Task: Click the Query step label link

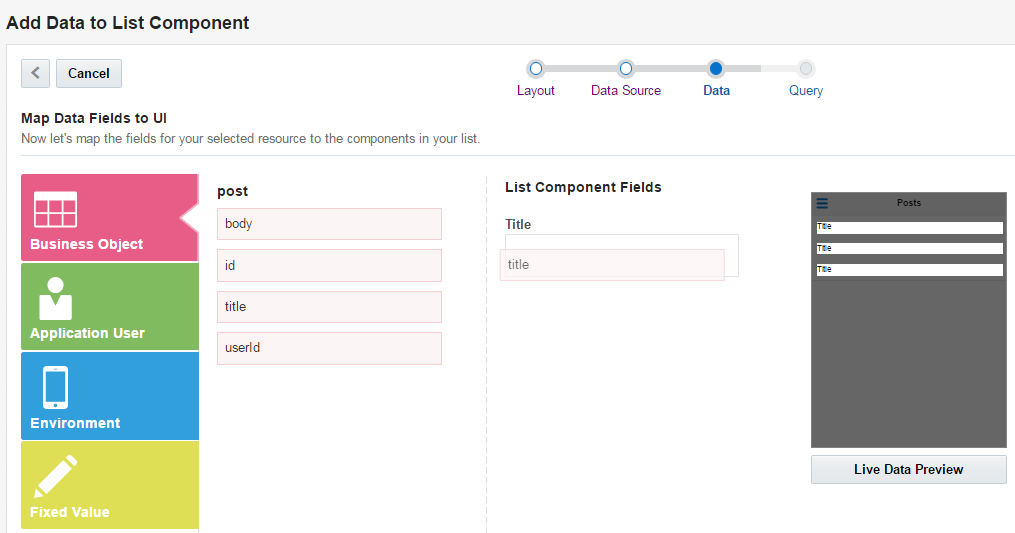Action: click(x=806, y=90)
